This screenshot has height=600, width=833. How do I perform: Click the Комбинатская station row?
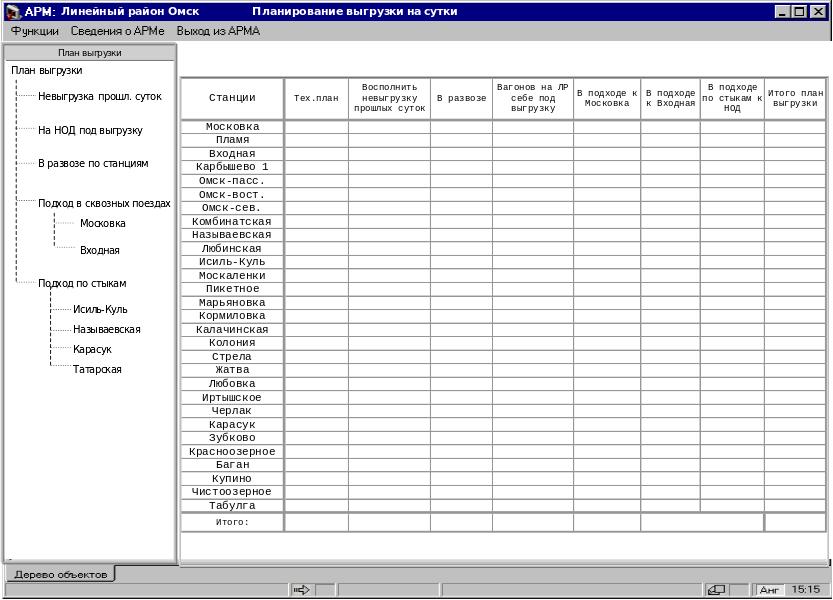click(x=232, y=222)
